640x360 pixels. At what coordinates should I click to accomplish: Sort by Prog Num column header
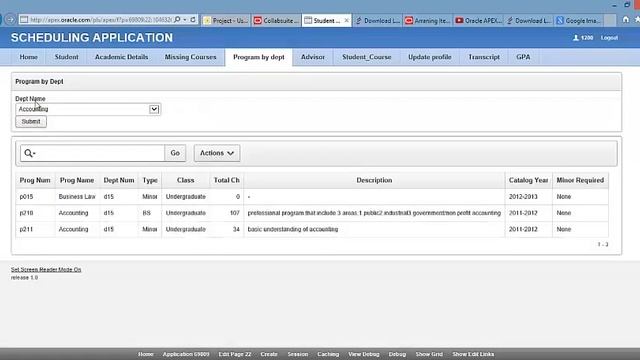pyautogui.click(x=35, y=180)
